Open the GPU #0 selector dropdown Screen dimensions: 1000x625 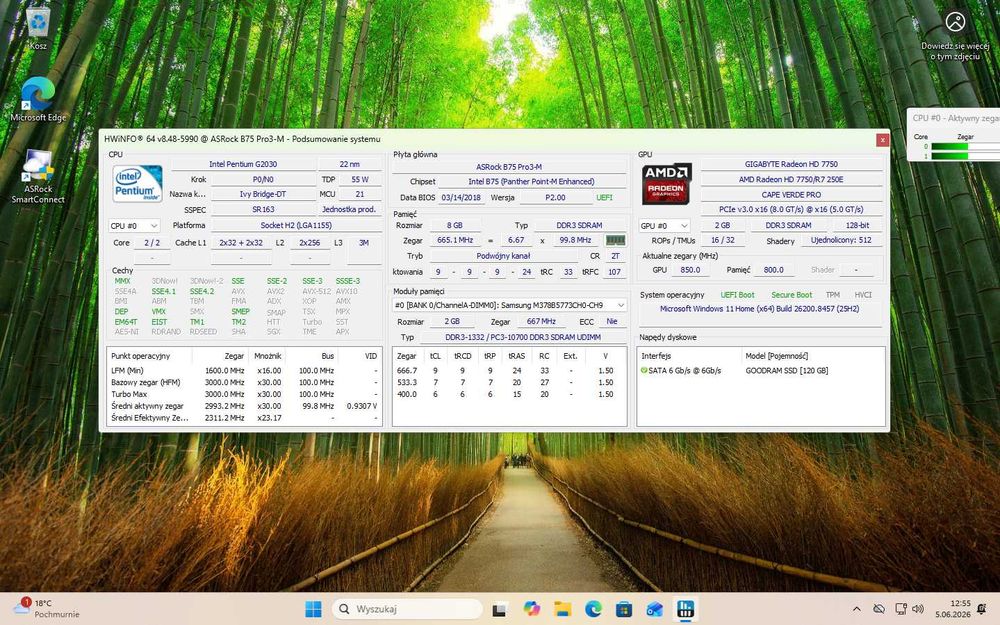[x=665, y=226]
